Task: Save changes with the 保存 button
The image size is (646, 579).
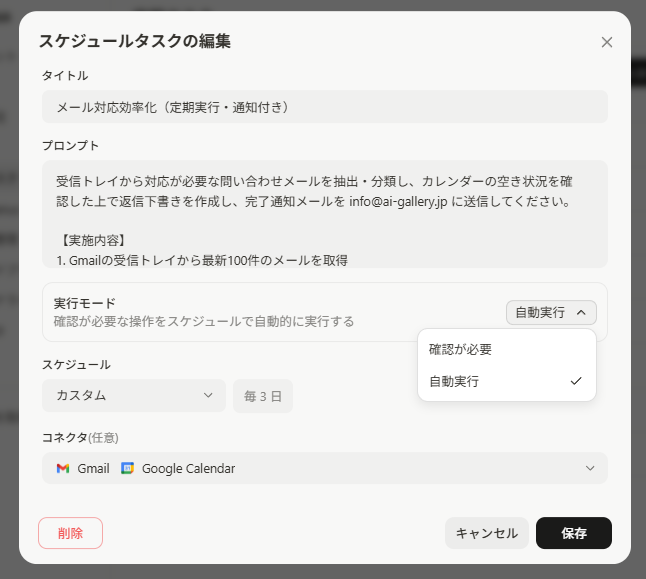Action: coord(573,533)
